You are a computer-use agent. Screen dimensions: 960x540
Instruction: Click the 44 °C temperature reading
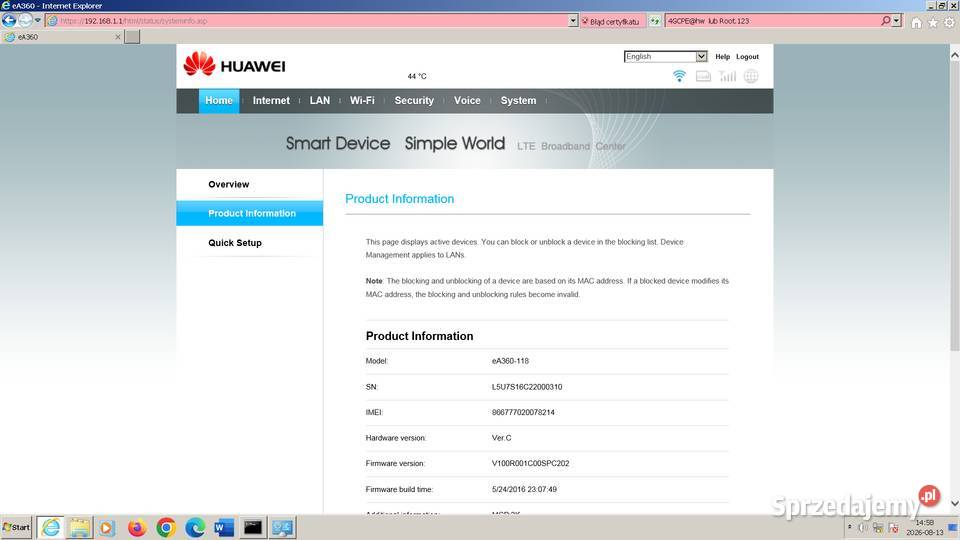click(417, 76)
